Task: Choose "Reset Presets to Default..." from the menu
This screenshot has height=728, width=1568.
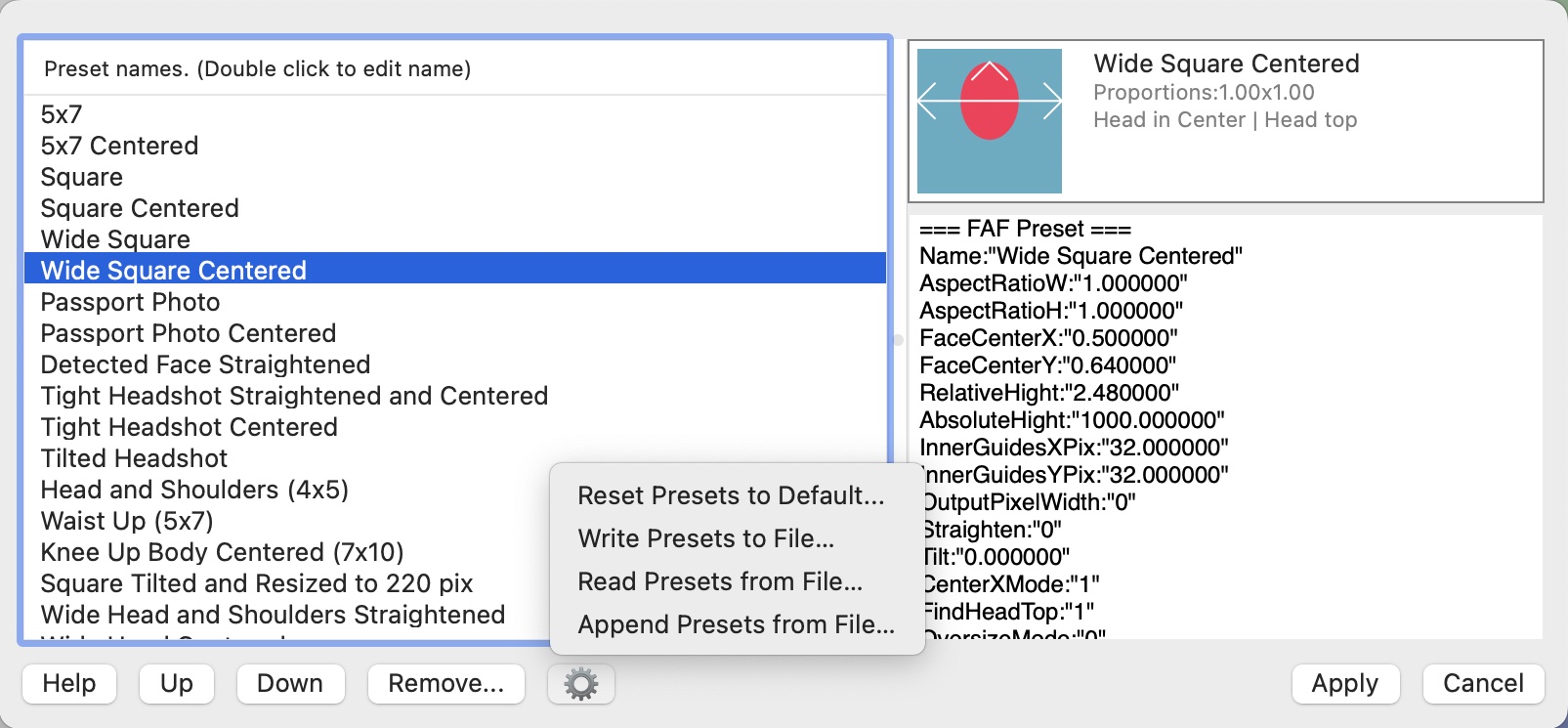Action: [x=733, y=496]
